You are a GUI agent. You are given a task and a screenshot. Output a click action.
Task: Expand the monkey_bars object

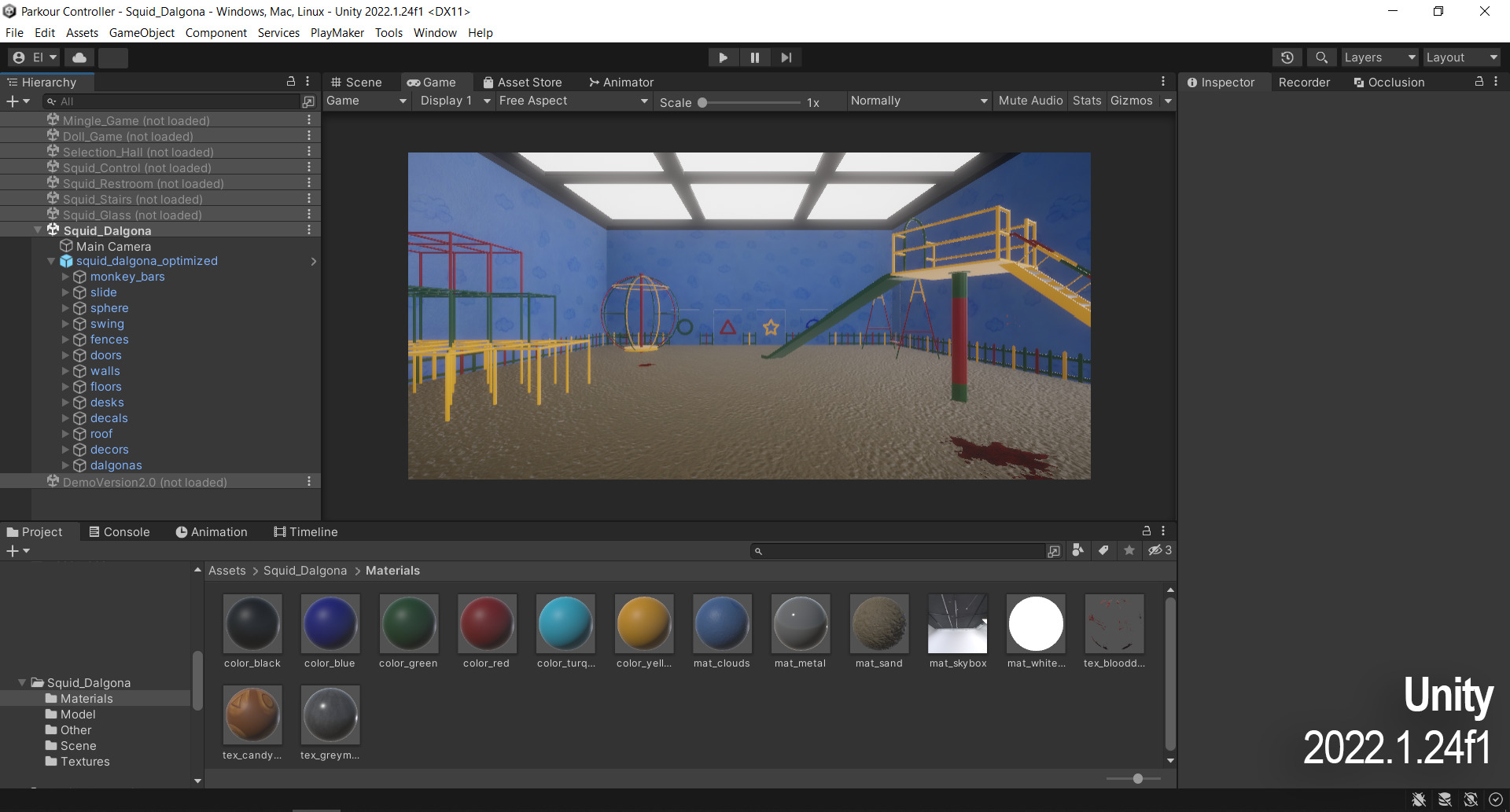(65, 277)
